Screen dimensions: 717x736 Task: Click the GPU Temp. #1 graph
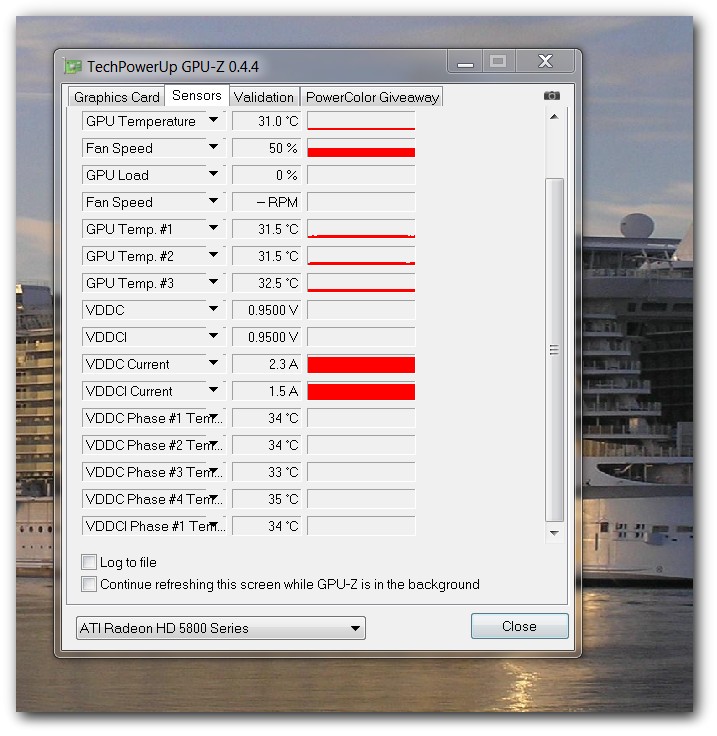tap(361, 229)
